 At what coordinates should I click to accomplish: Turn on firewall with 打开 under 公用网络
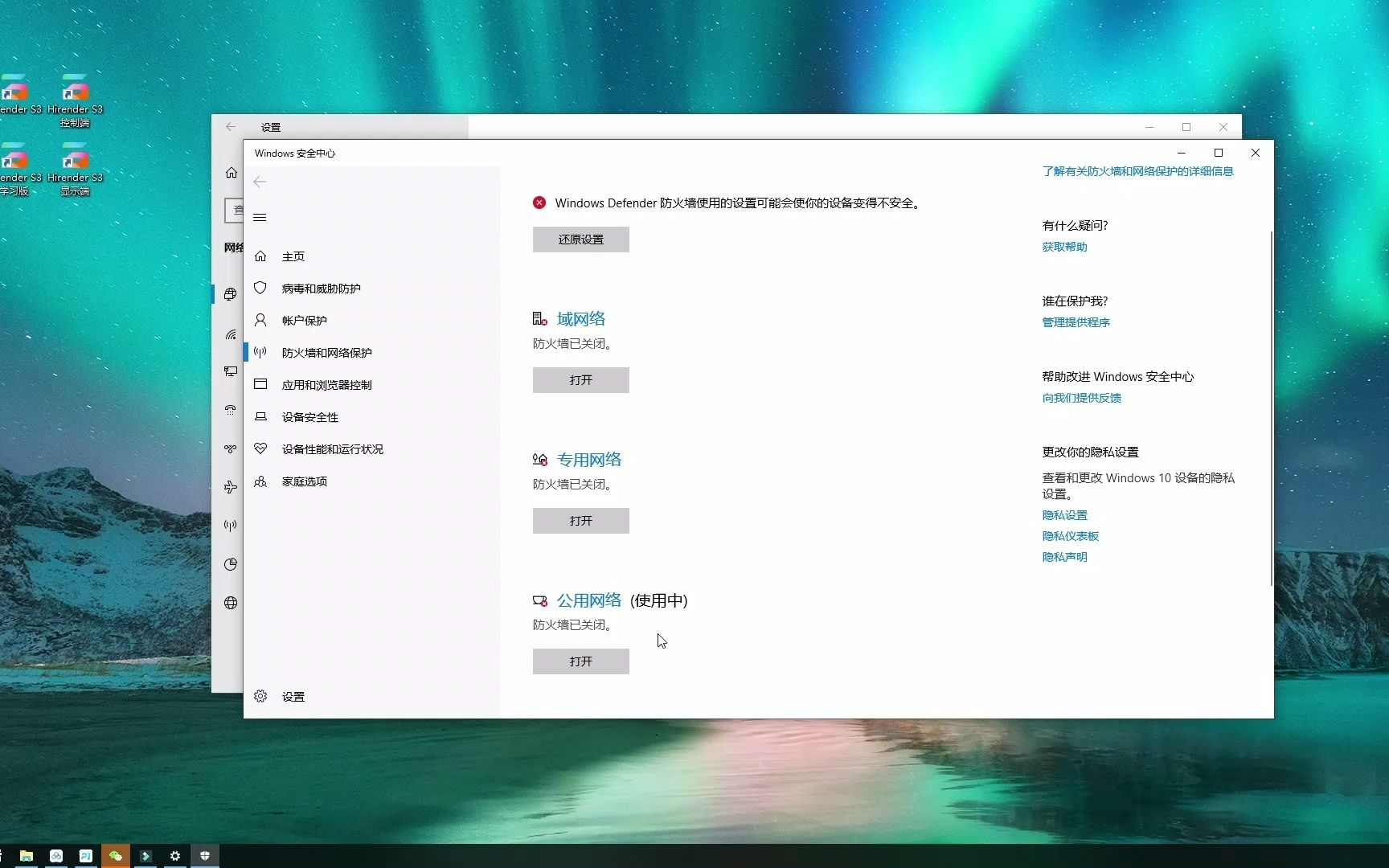point(581,661)
